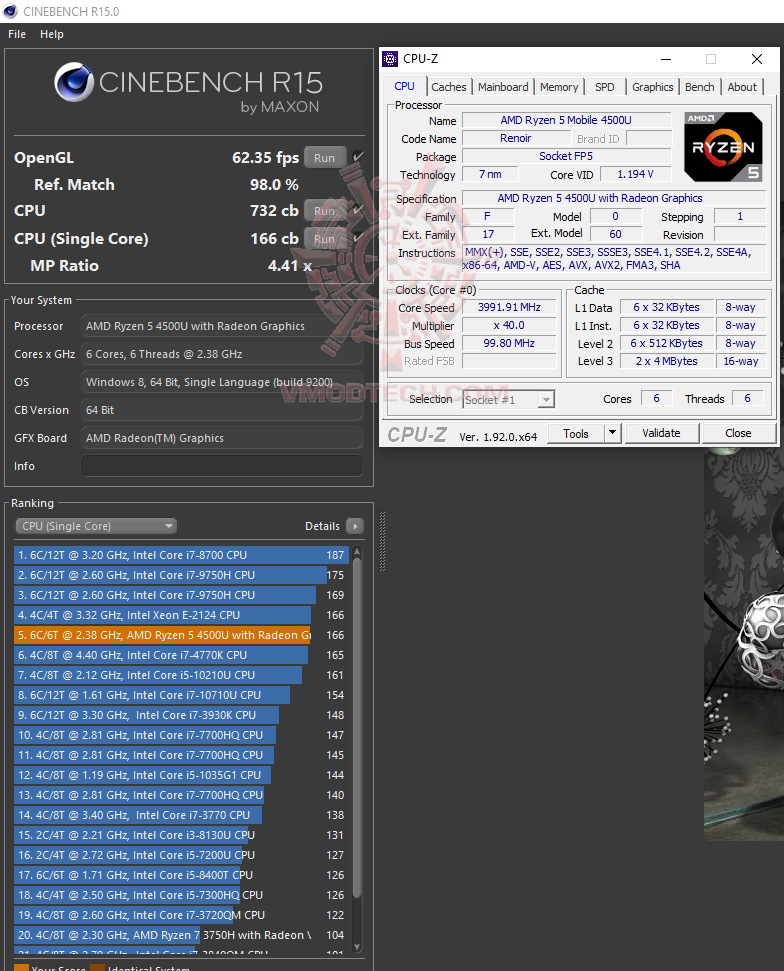784x971 pixels.
Task: Switch to the SPD tab in CPU-Z
Action: coord(604,87)
